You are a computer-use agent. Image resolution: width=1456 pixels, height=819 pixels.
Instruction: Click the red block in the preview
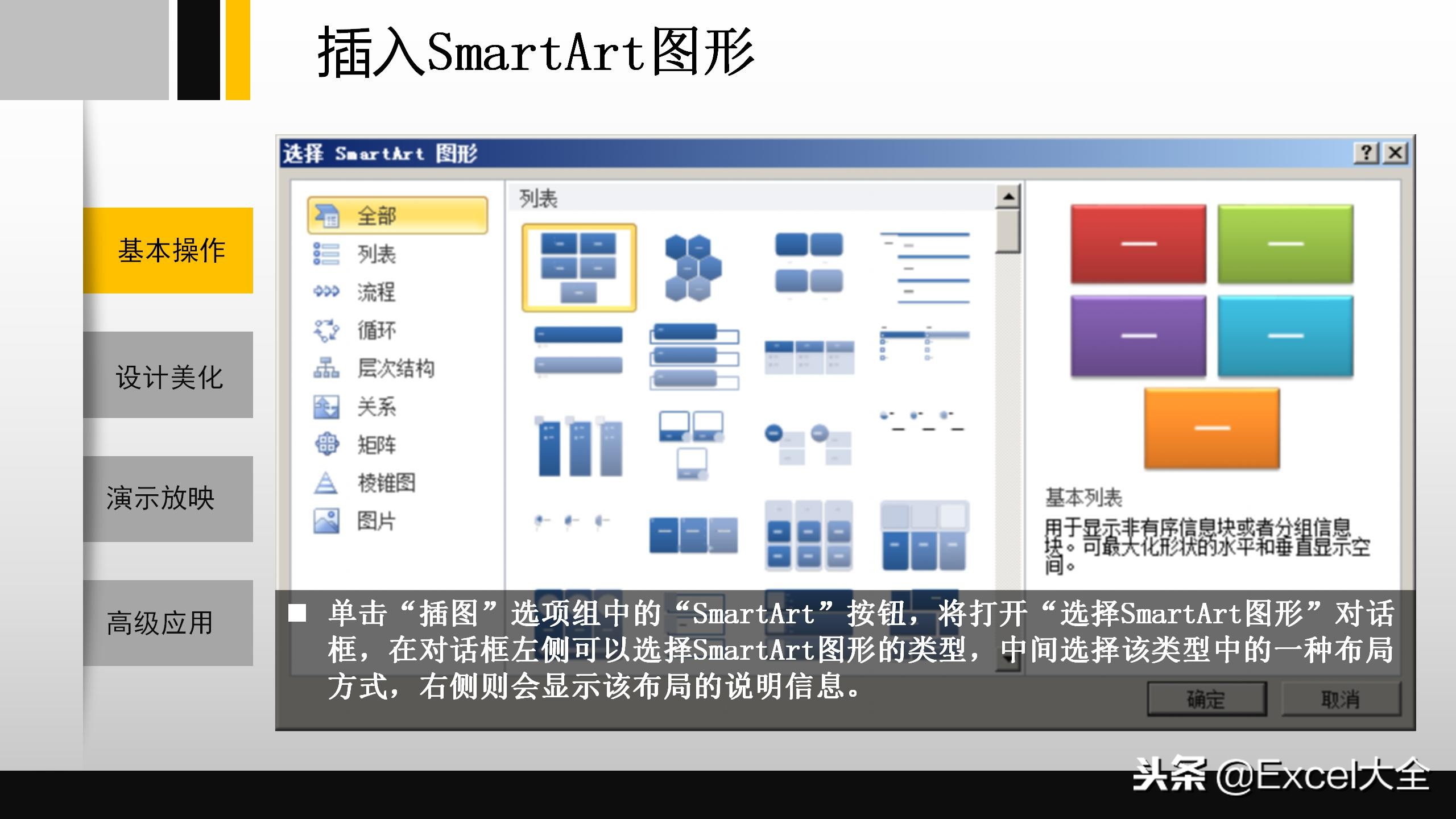pyautogui.click(x=1138, y=244)
